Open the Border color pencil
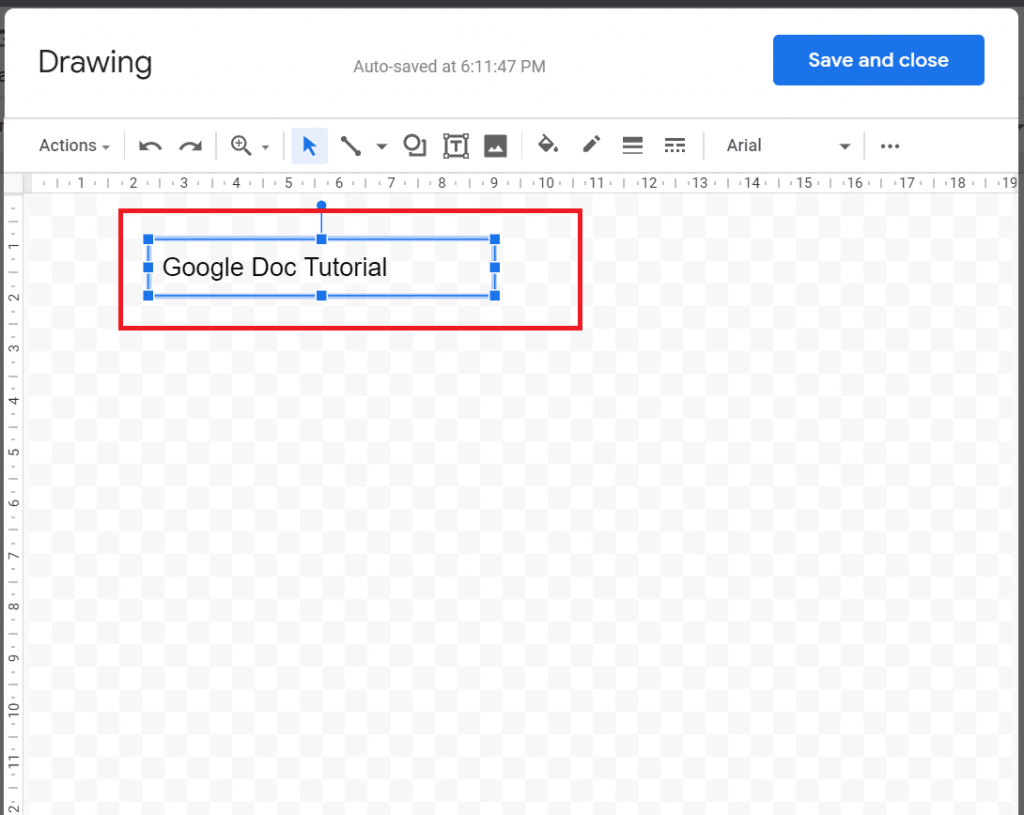The width and height of the screenshot is (1024, 815). [x=591, y=144]
